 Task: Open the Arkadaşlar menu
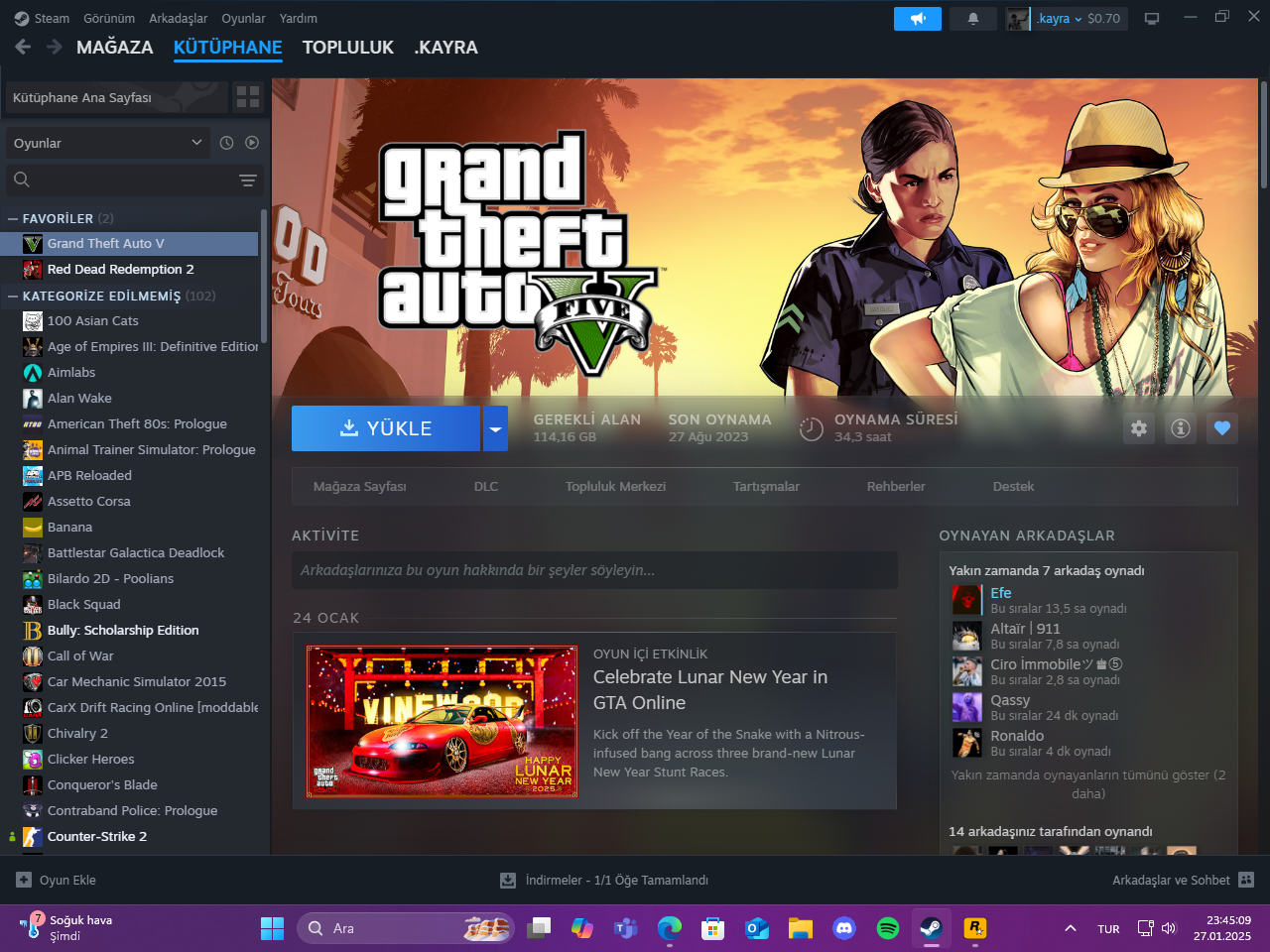pos(179,18)
